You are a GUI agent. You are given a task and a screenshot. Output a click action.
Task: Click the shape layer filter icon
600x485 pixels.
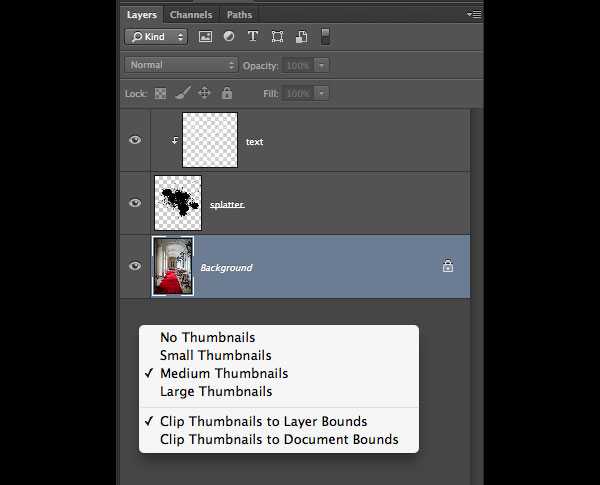pos(277,37)
